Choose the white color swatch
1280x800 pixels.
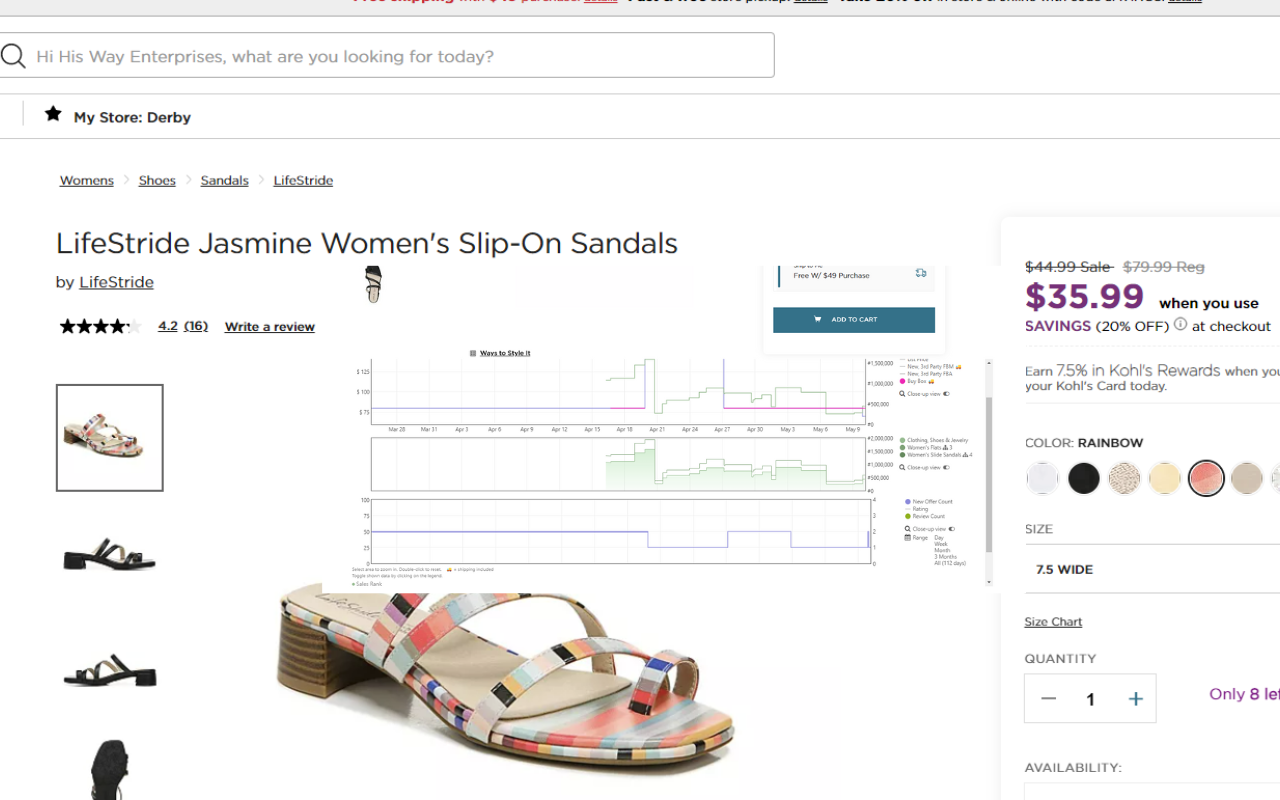pyautogui.click(x=1042, y=479)
